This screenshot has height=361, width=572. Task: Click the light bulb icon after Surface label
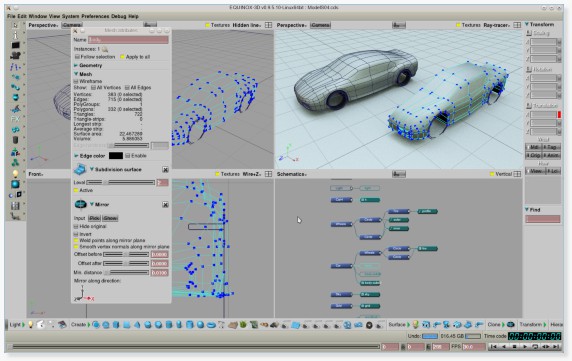tap(415, 325)
